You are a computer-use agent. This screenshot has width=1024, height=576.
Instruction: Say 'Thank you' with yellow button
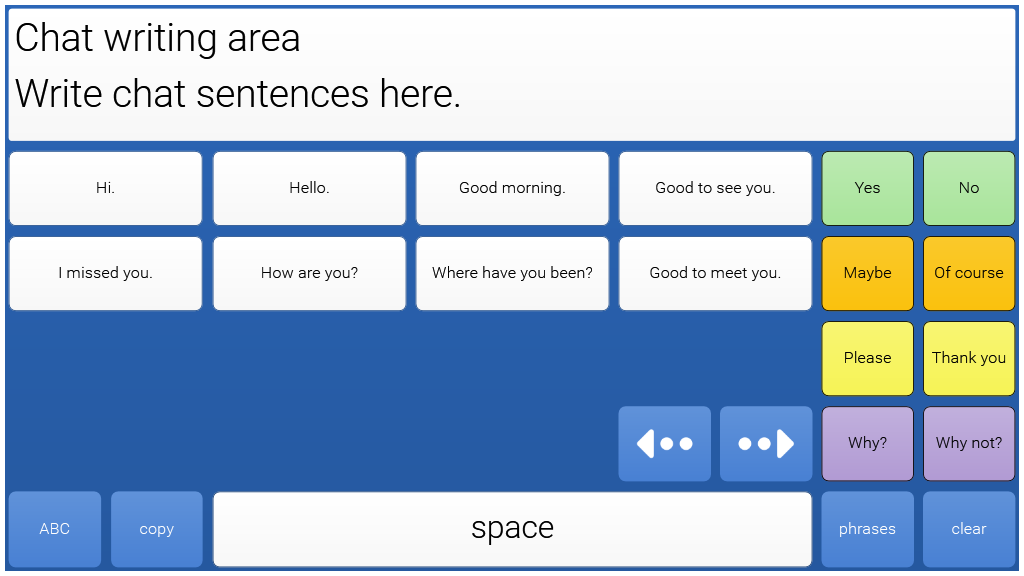(x=968, y=358)
